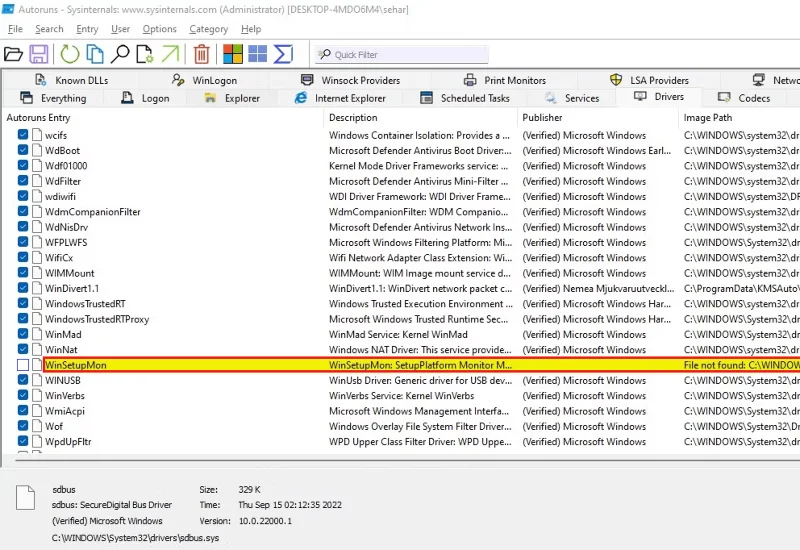Click the Autoruns app icon in title bar

(8, 9)
